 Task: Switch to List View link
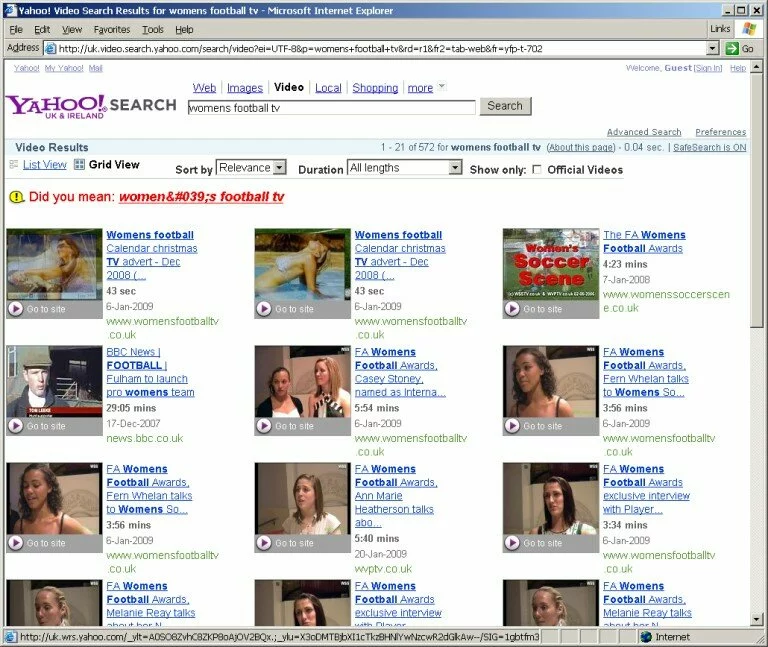point(45,165)
